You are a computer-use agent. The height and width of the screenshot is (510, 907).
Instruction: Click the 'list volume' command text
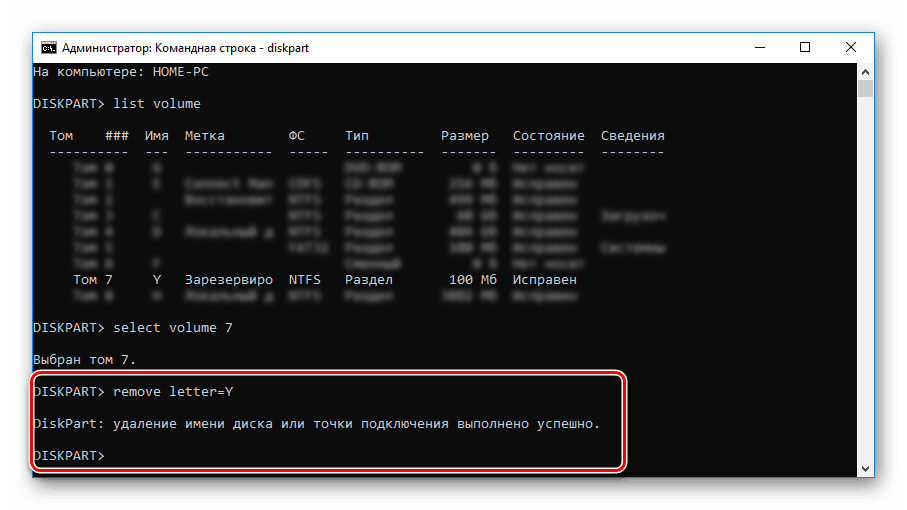[x=157, y=104]
